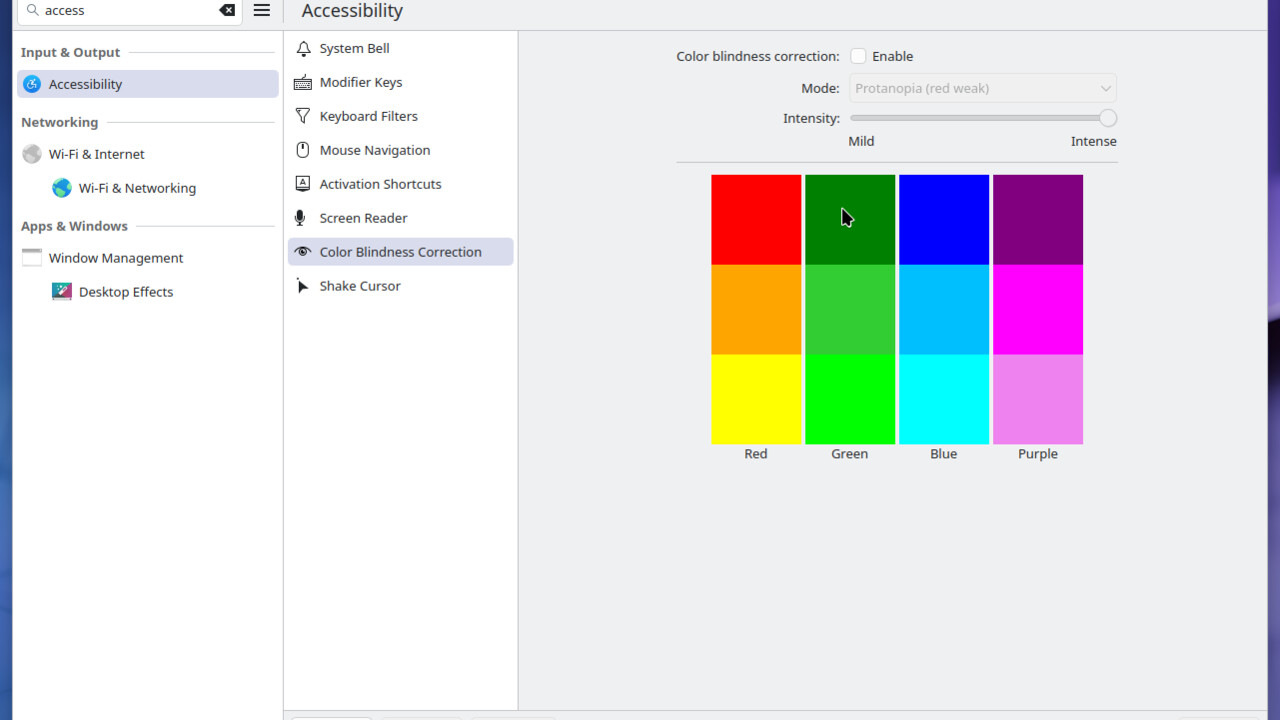Select Accessibility in the sidebar
The image size is (1280, 720).
pos(148,84)
